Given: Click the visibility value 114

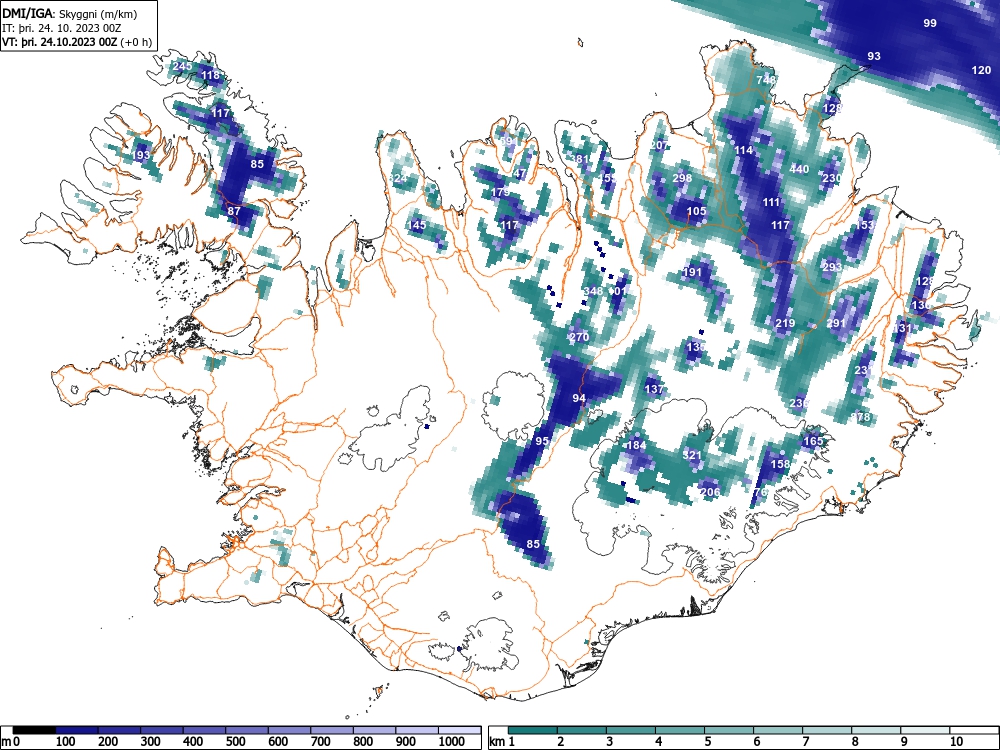Looking at the screenshot, I should coord(744,151).
